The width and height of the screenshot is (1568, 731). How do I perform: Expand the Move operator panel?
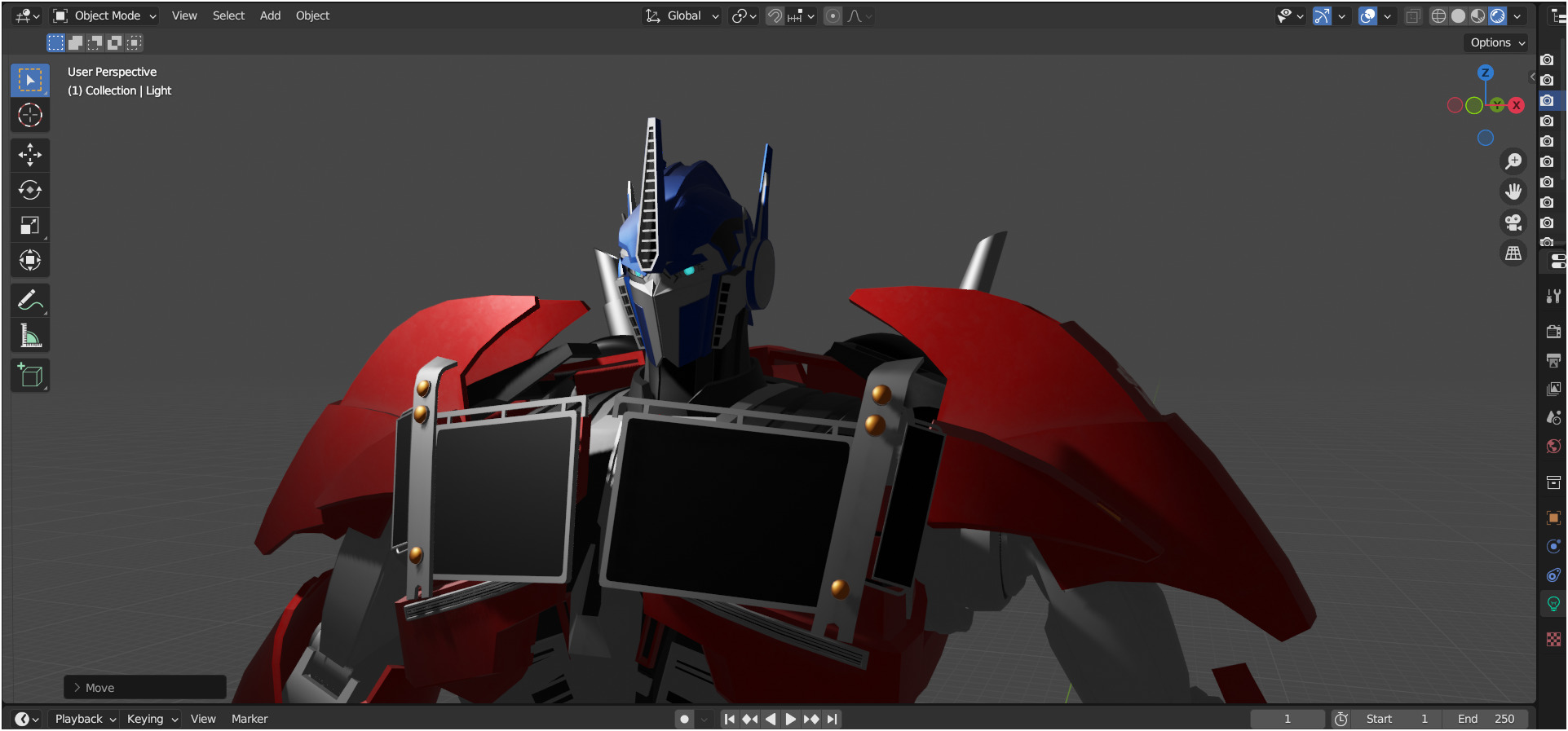point(145,688)
